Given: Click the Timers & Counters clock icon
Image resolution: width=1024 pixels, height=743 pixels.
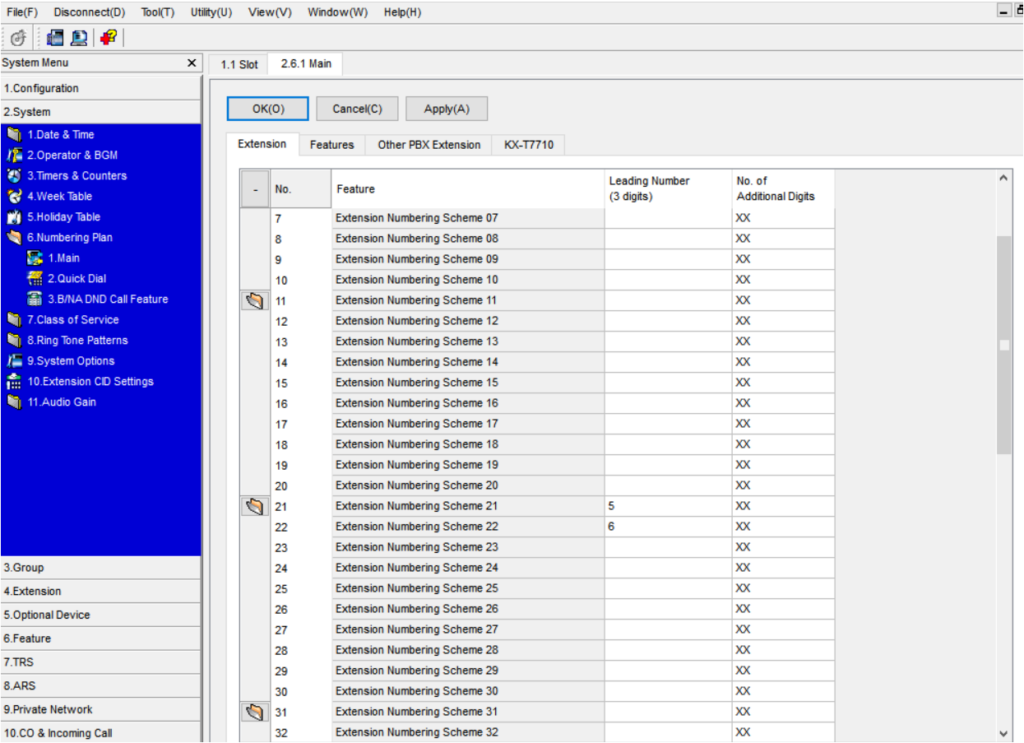Looking at the screenshot, I should tap(14, 176).
